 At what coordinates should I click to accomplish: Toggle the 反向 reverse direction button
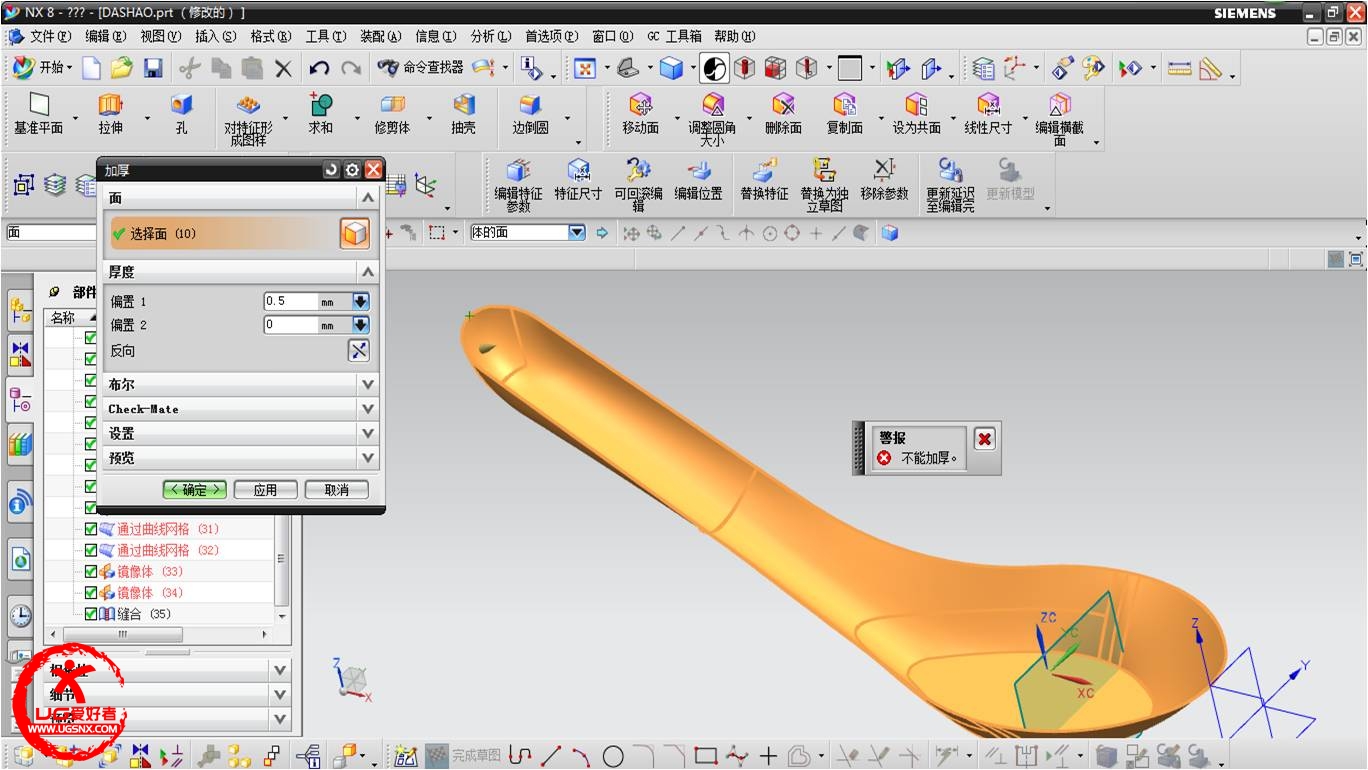[x=358, y=350]
